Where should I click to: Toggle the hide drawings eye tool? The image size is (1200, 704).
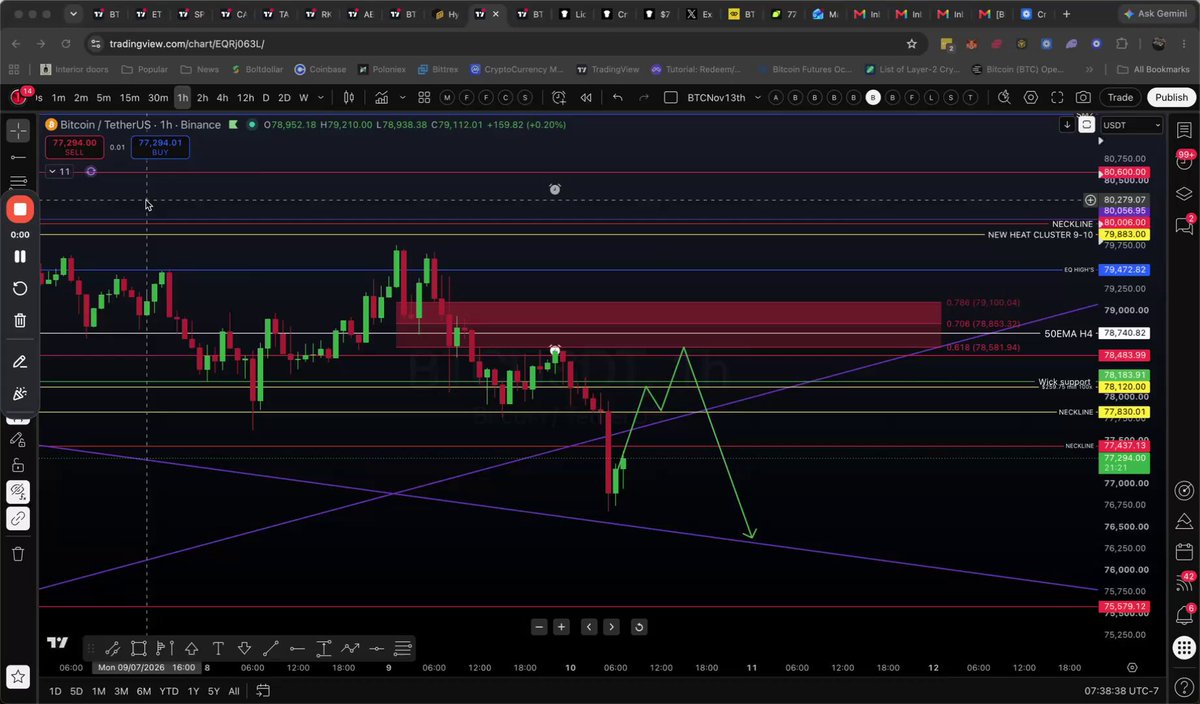point(18,491)
